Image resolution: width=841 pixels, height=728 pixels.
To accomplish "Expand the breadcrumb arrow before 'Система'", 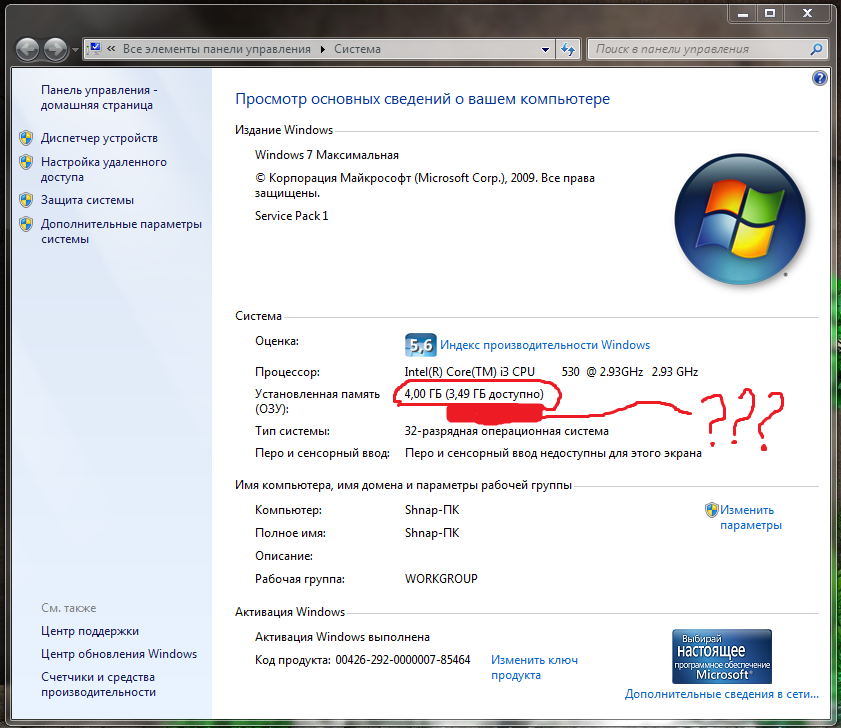I will click(322, 49).
